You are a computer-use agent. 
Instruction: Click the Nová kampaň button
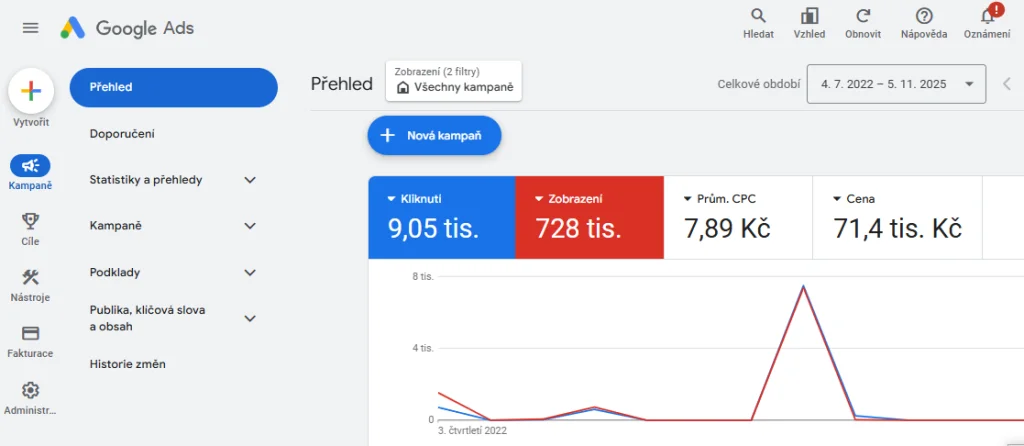click(434, 136)
